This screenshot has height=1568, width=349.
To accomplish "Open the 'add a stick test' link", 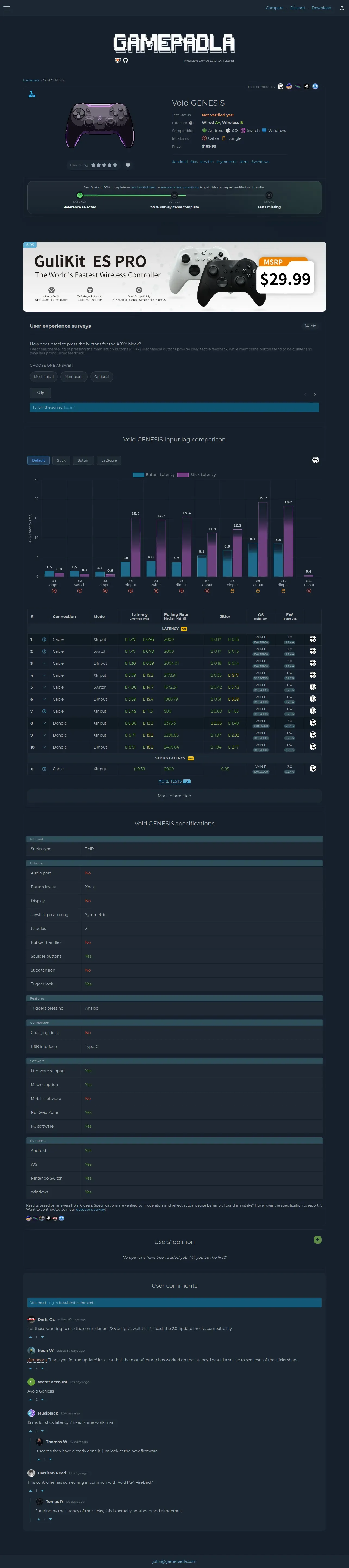I will 144,187.
